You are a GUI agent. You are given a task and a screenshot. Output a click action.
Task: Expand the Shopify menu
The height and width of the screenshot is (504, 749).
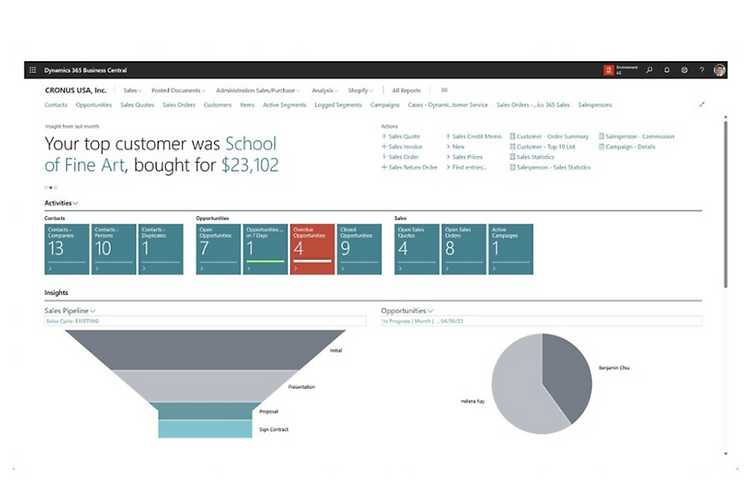point(360,90)
